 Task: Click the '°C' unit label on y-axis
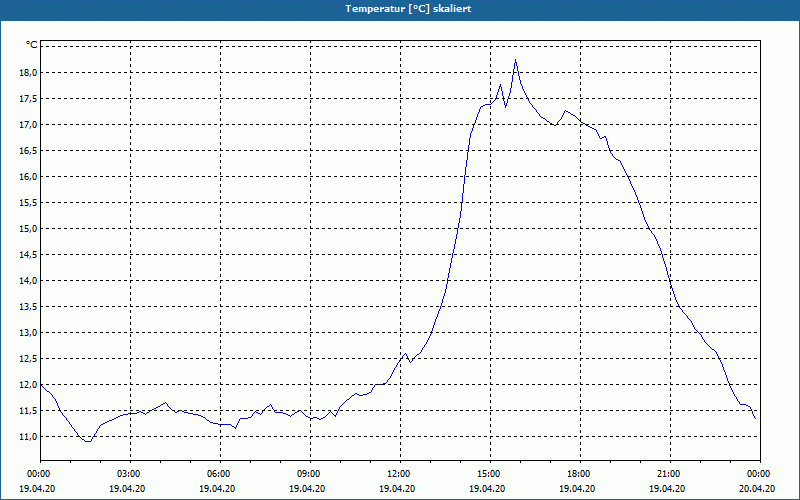32,45
